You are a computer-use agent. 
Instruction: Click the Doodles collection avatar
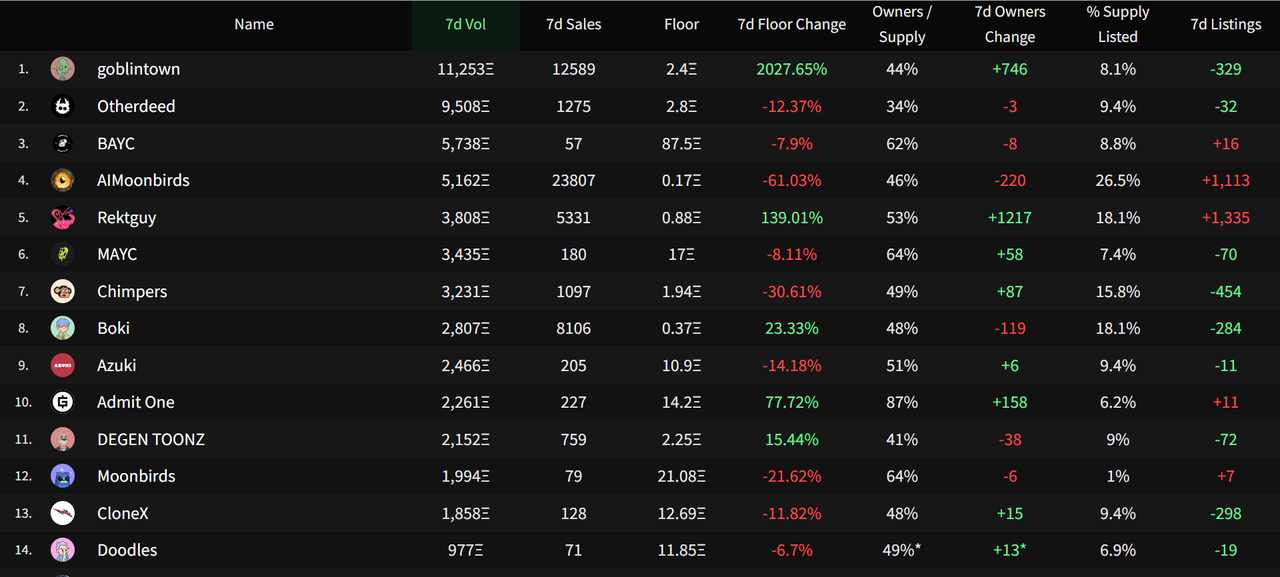click(x=63, y=550)
